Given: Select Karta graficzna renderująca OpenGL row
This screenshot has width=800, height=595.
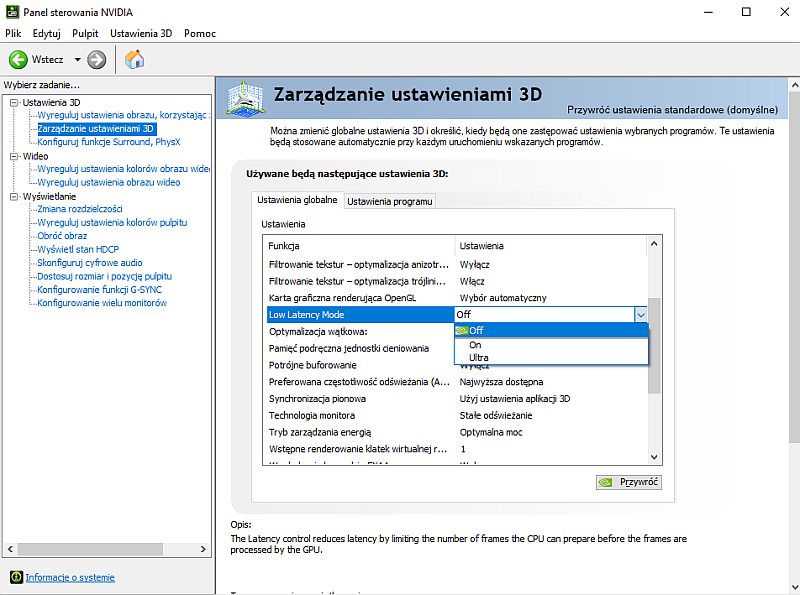Looking at the screenshot, I should 457,298.
